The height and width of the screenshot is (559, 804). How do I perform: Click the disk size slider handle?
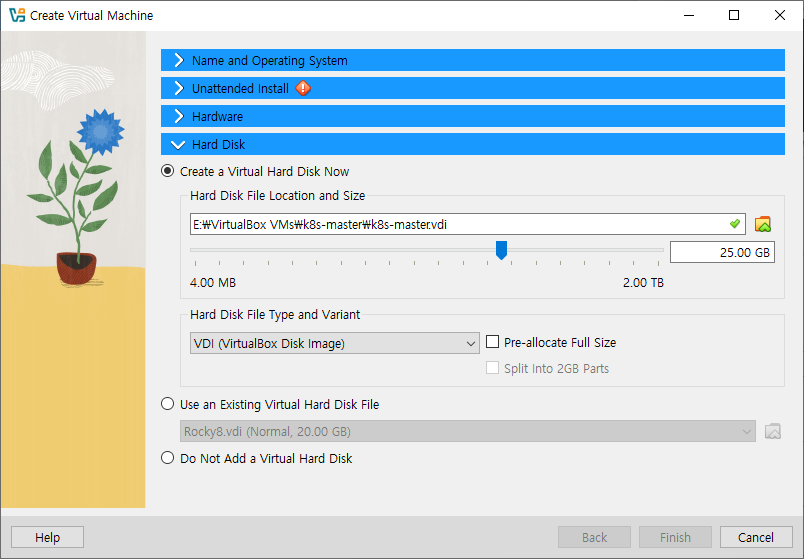[x=501, y=250]
